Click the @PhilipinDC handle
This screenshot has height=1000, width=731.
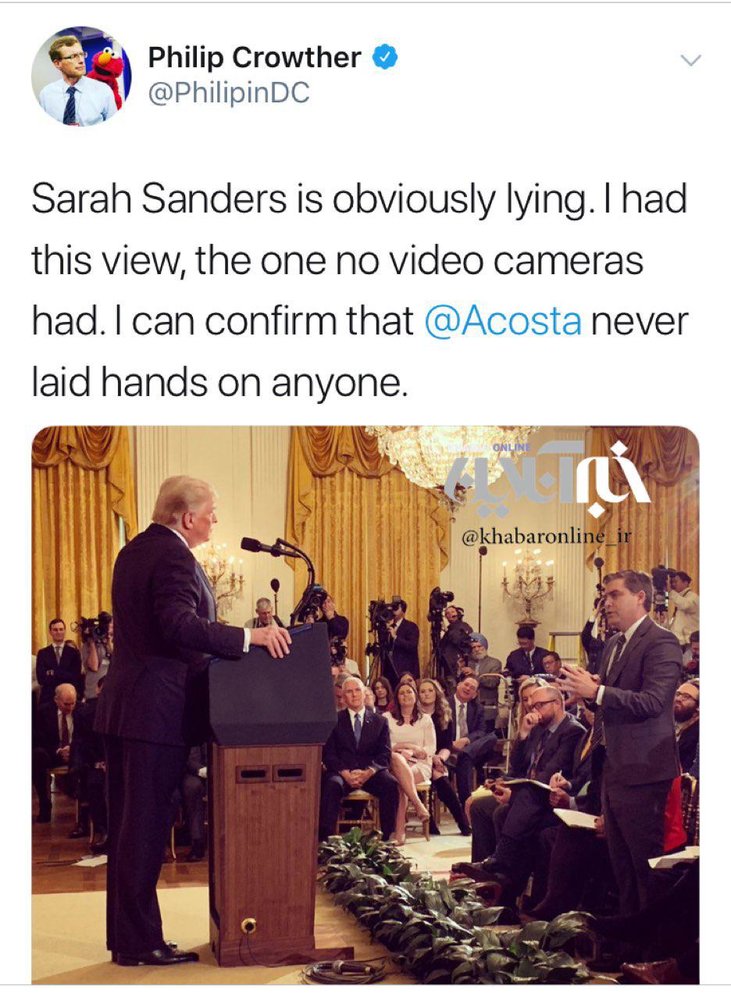click(228, 93)
